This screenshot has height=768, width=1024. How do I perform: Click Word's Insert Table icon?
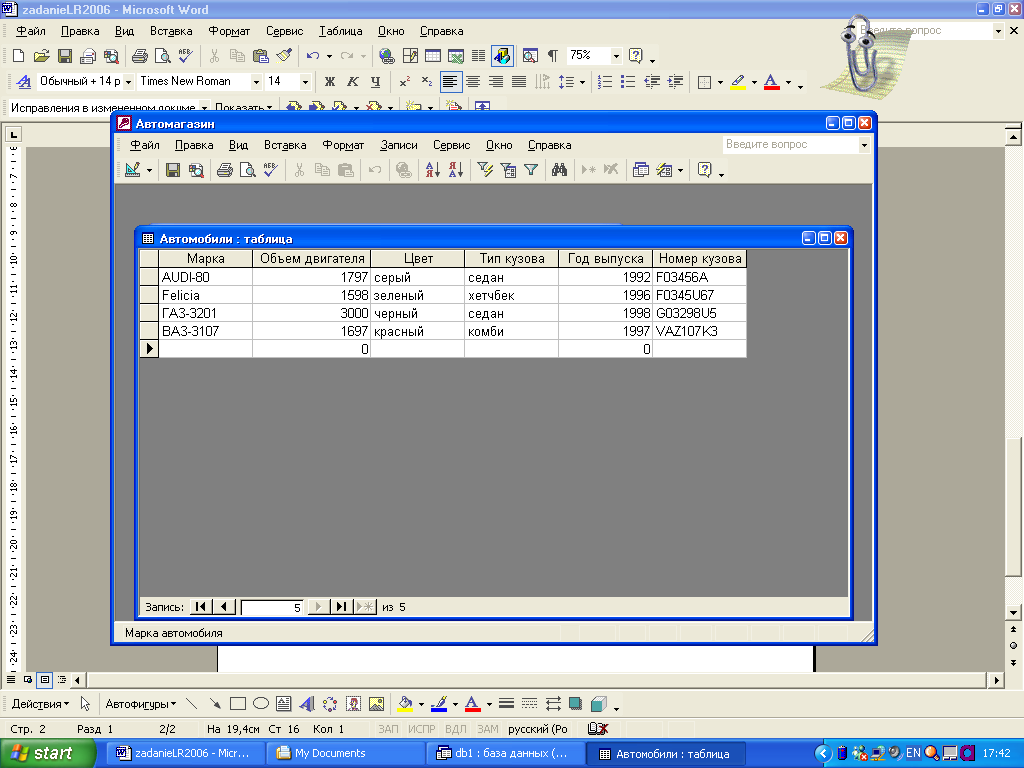pos(432,56)
